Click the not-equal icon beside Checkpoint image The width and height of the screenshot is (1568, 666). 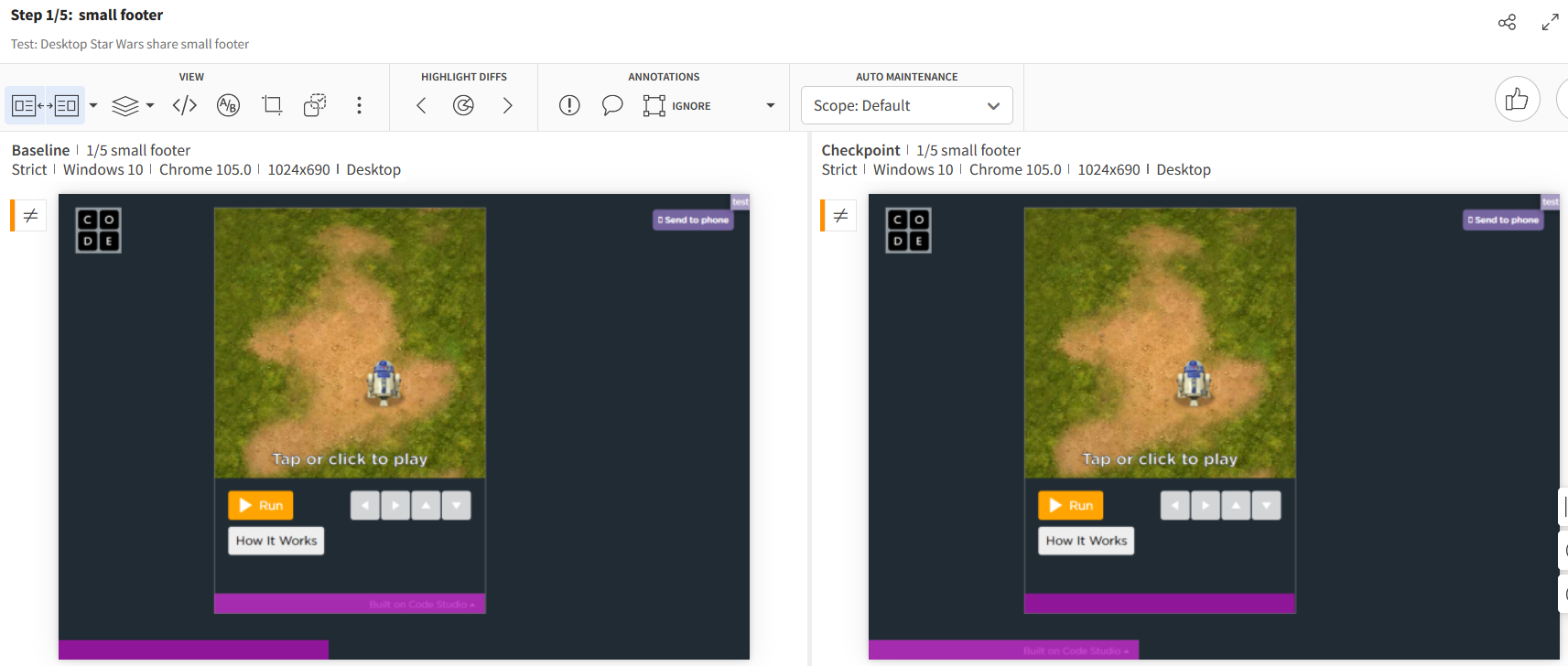[840, 216]
